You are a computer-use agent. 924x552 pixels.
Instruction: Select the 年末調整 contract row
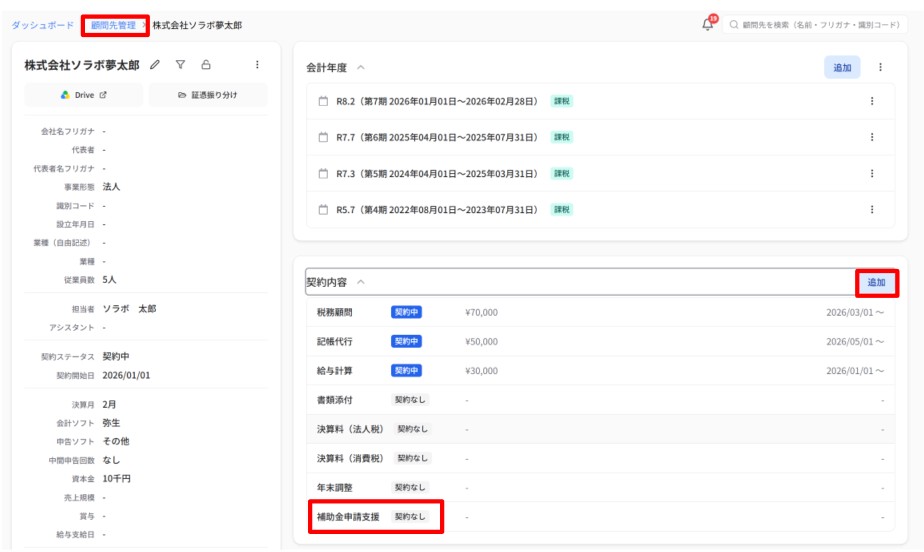pyautogui.click(x=600, y=487)
